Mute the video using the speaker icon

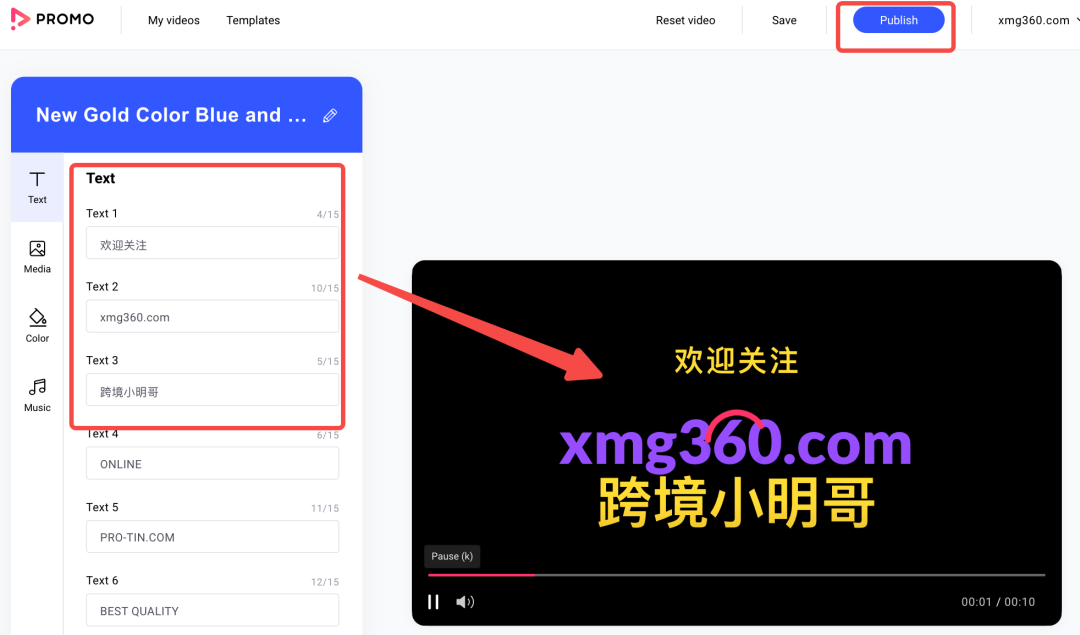click(466, 601)
